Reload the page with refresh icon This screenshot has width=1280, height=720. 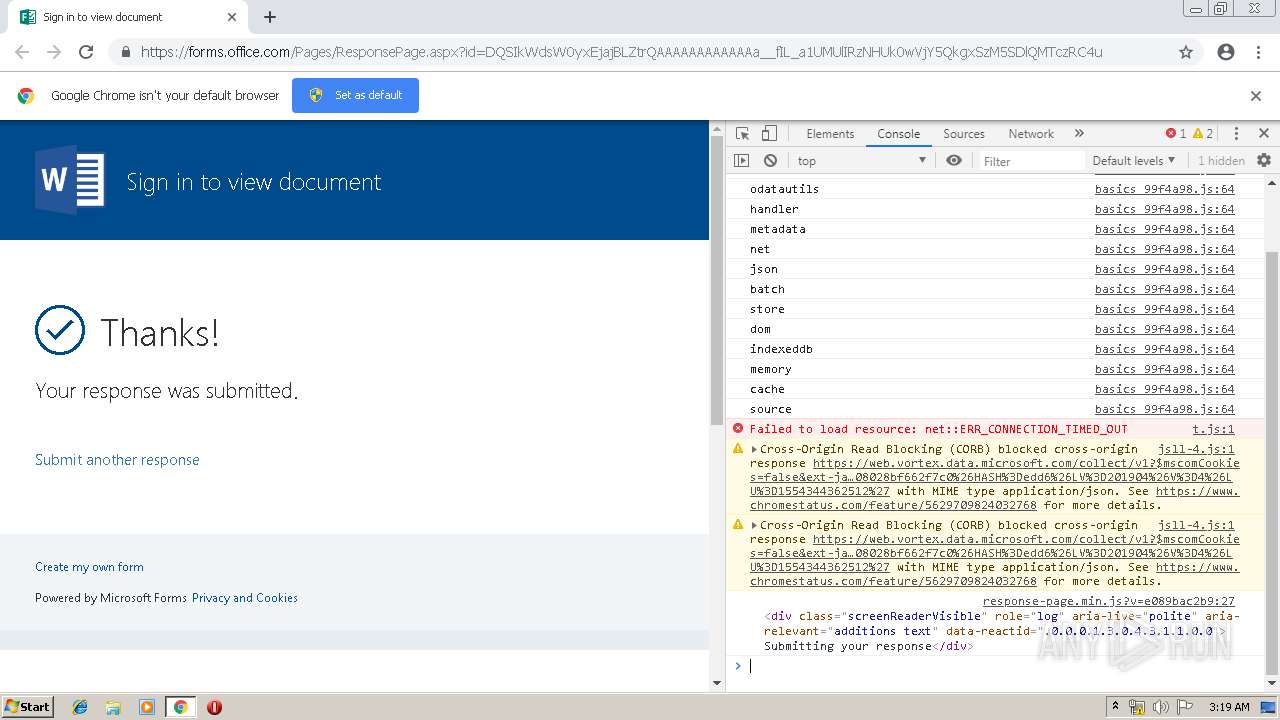click(86, 52)
